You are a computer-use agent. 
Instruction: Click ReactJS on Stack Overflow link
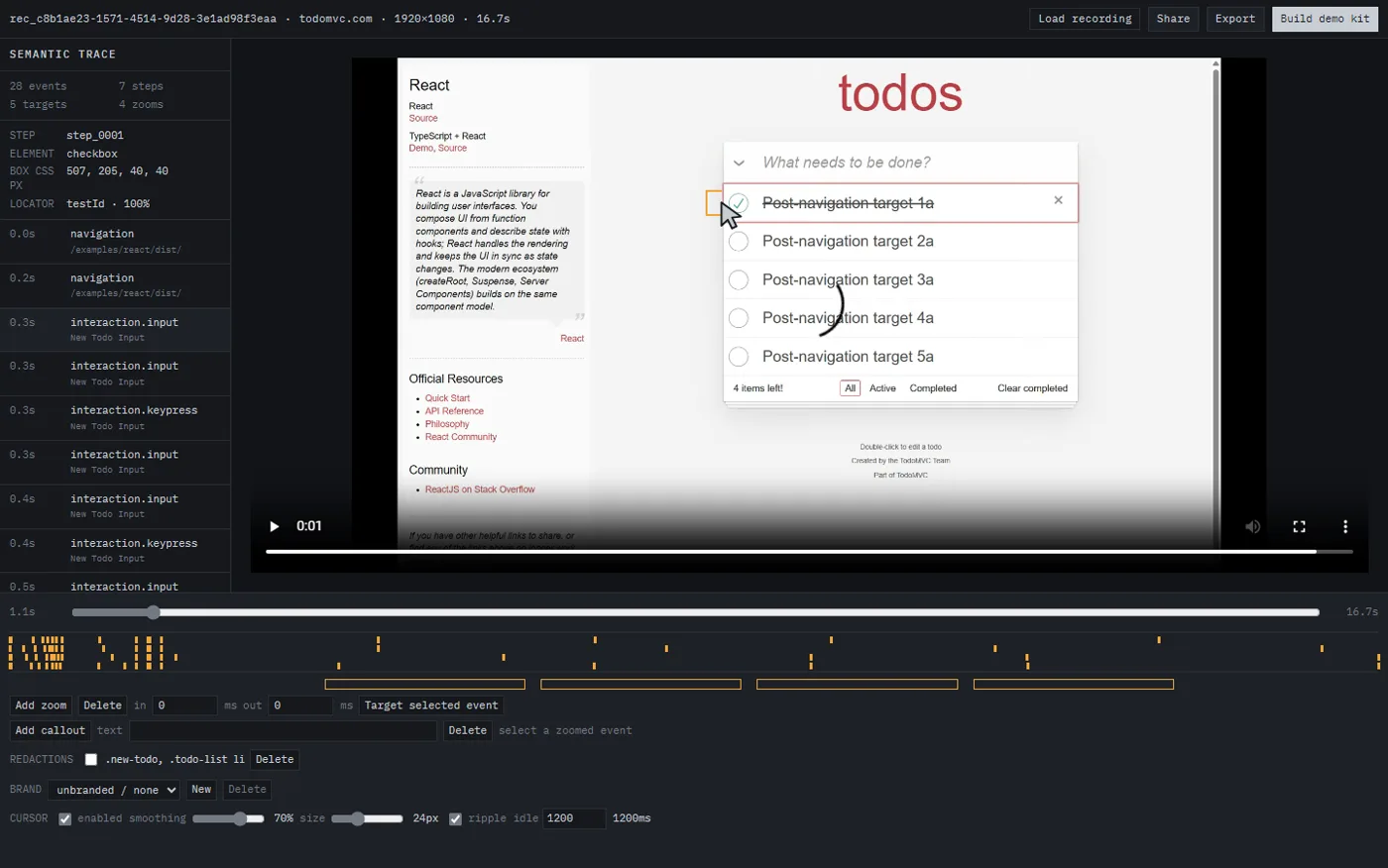click(480, 489)
